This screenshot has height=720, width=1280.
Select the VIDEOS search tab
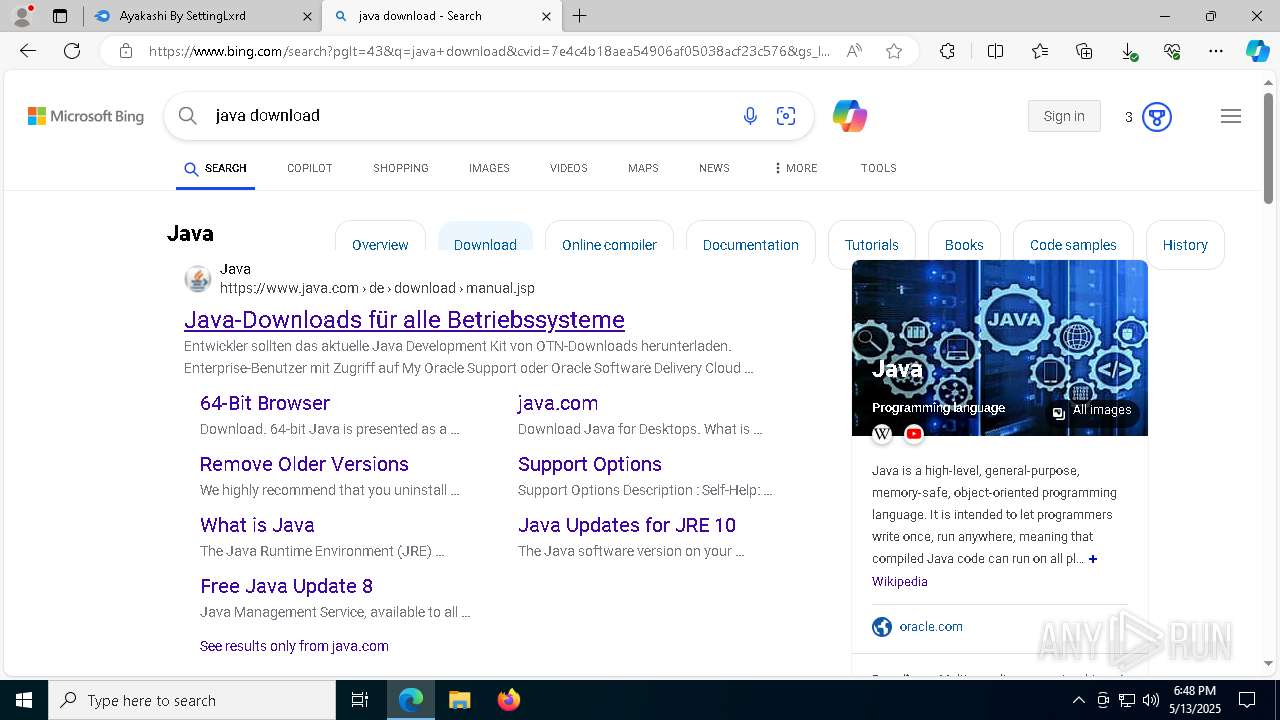point(569,168)
